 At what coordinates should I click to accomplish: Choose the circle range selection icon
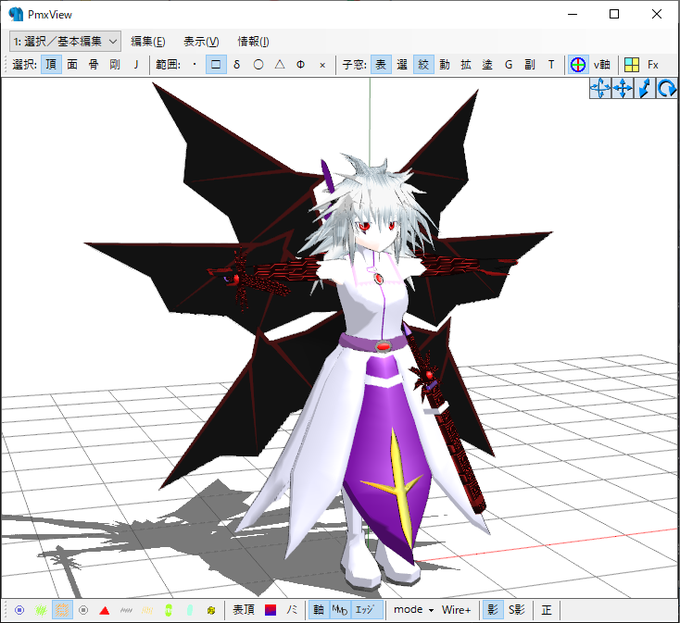[x=258, y=65]
